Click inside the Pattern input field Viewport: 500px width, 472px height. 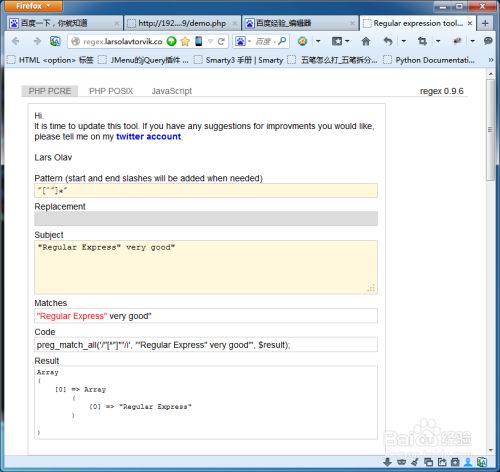pos(206,191)
